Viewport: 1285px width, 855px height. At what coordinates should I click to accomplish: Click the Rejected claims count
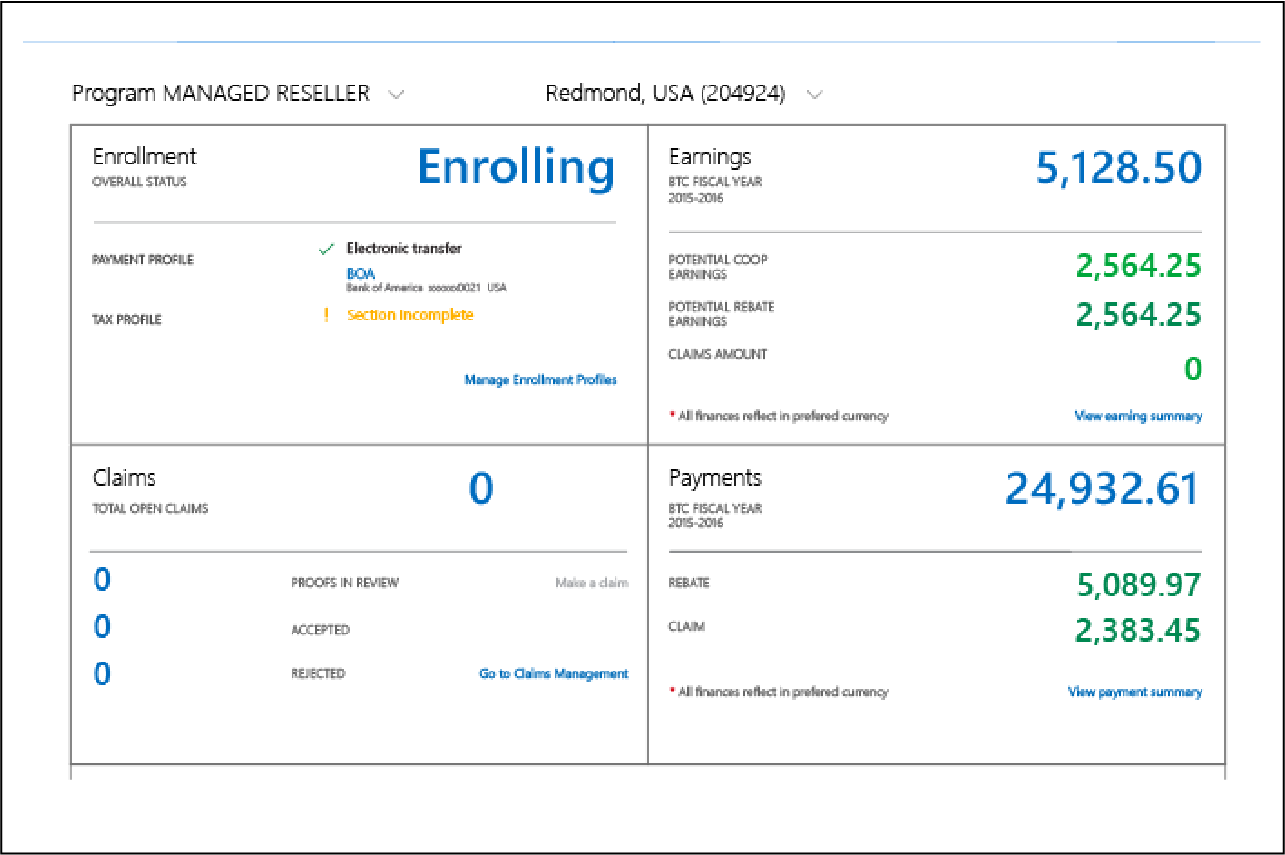coord(102,674)
